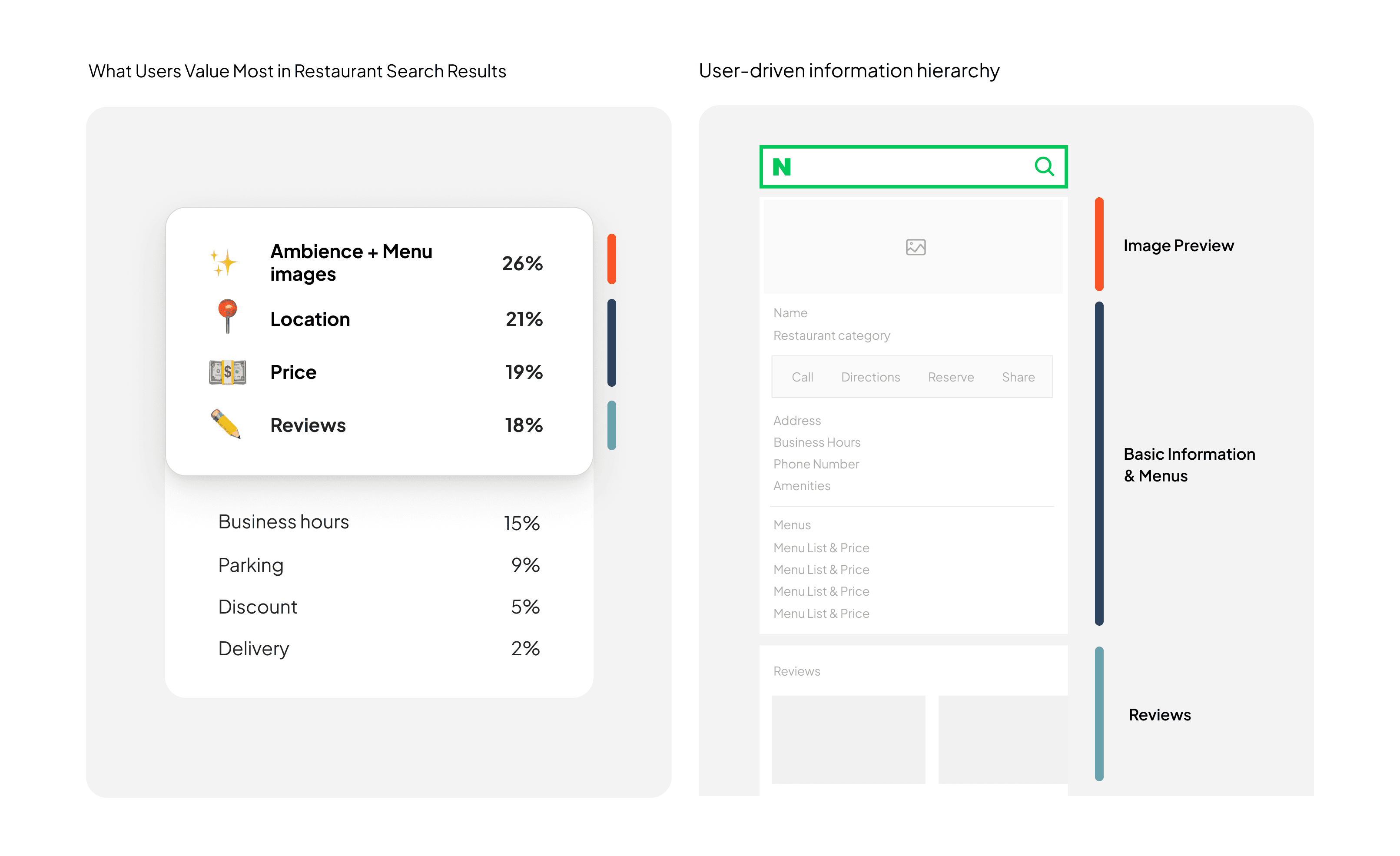Click the image placeholder icon

(916, 247)
